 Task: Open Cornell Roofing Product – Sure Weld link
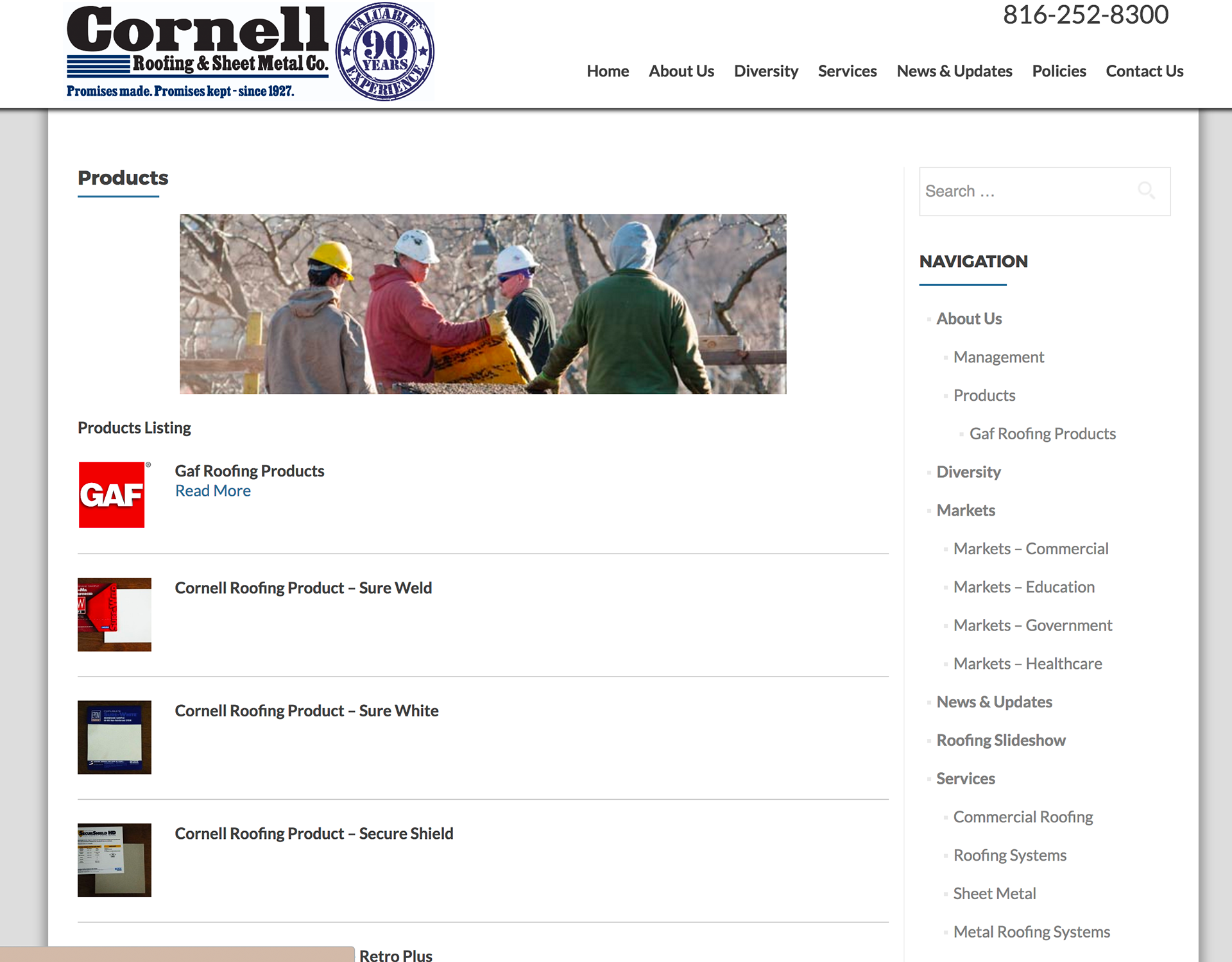303,588
